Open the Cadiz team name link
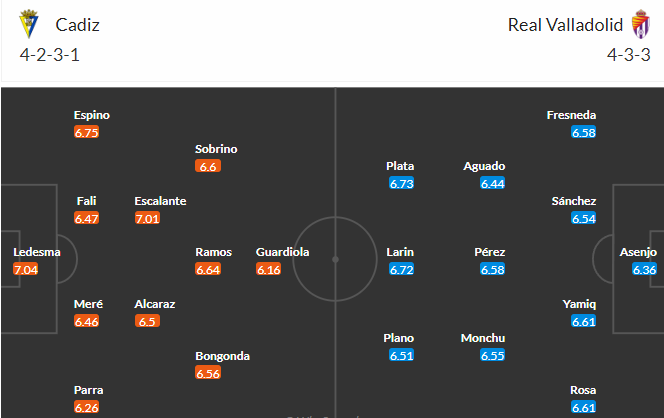Screen dimensions: 664x418 (x=77, y=25)
